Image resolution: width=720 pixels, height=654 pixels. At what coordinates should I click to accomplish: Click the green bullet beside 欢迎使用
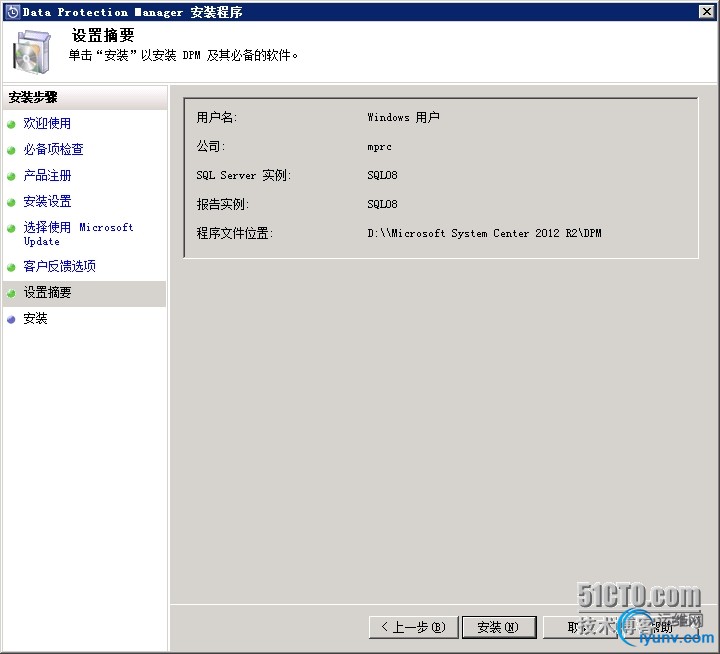click(x=11, y=124)
